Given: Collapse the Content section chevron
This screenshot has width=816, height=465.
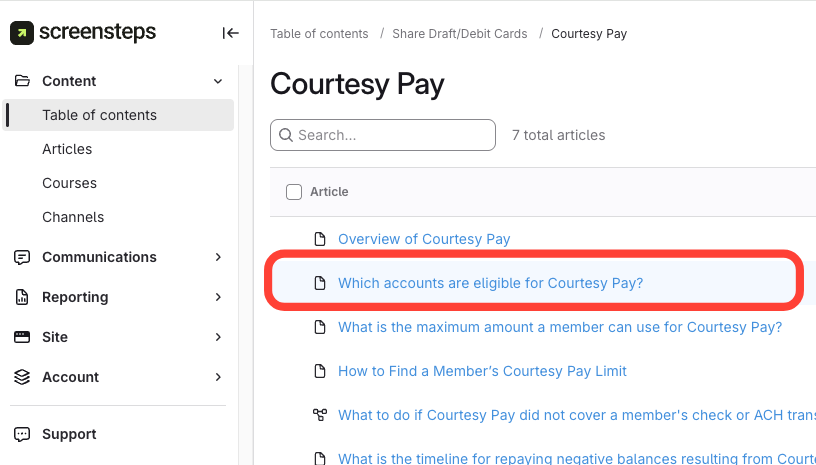Looking at the screenshot, I should pyautogui.click(x=218, y=81).
